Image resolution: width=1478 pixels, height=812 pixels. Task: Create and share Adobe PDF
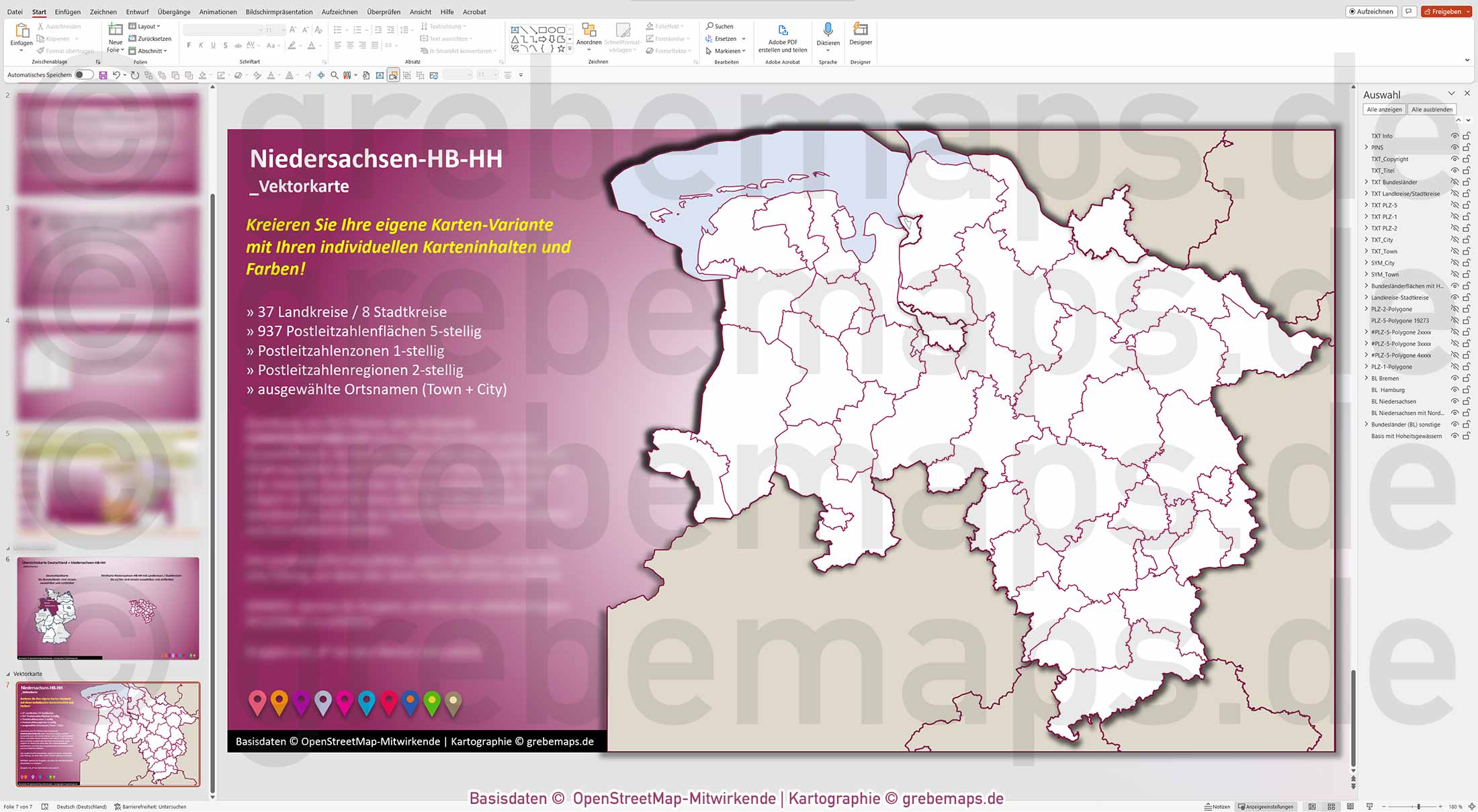tap(782, 38)
